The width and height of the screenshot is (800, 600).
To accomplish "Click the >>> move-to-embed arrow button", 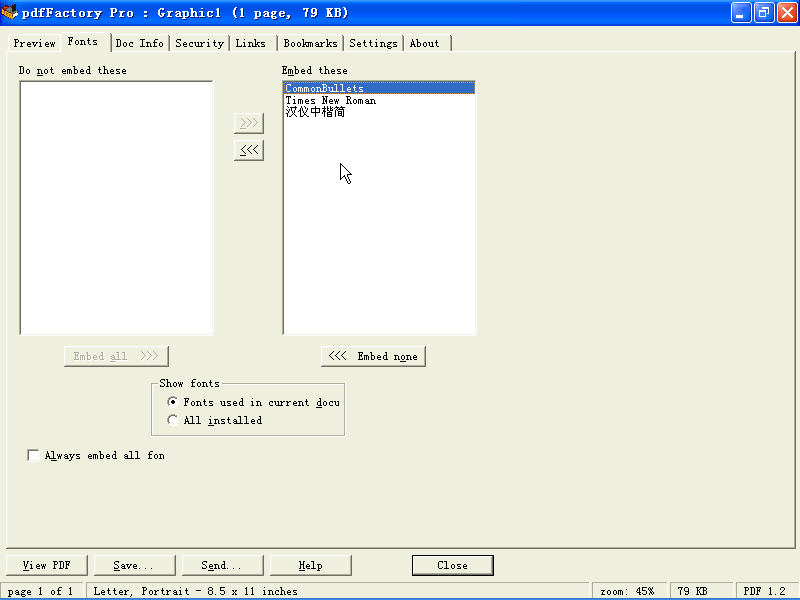I will point(249,123).
